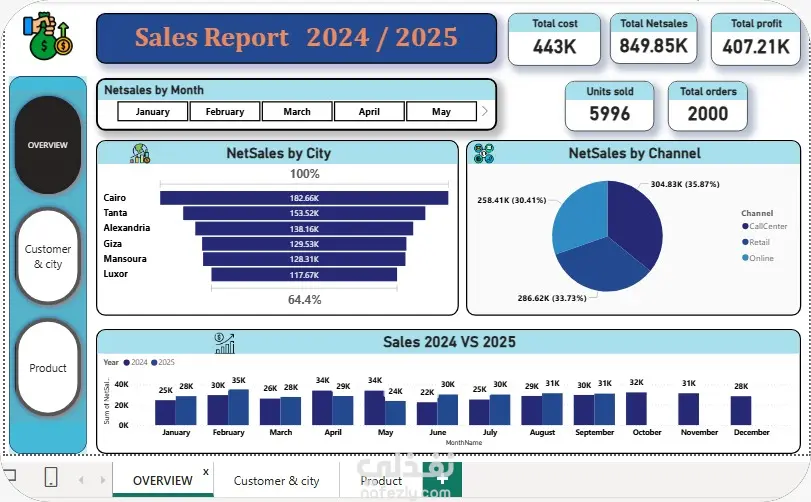Switch to mobile layout view icon
The height and width of the screenshot is (502, 811).
point(51,477)
